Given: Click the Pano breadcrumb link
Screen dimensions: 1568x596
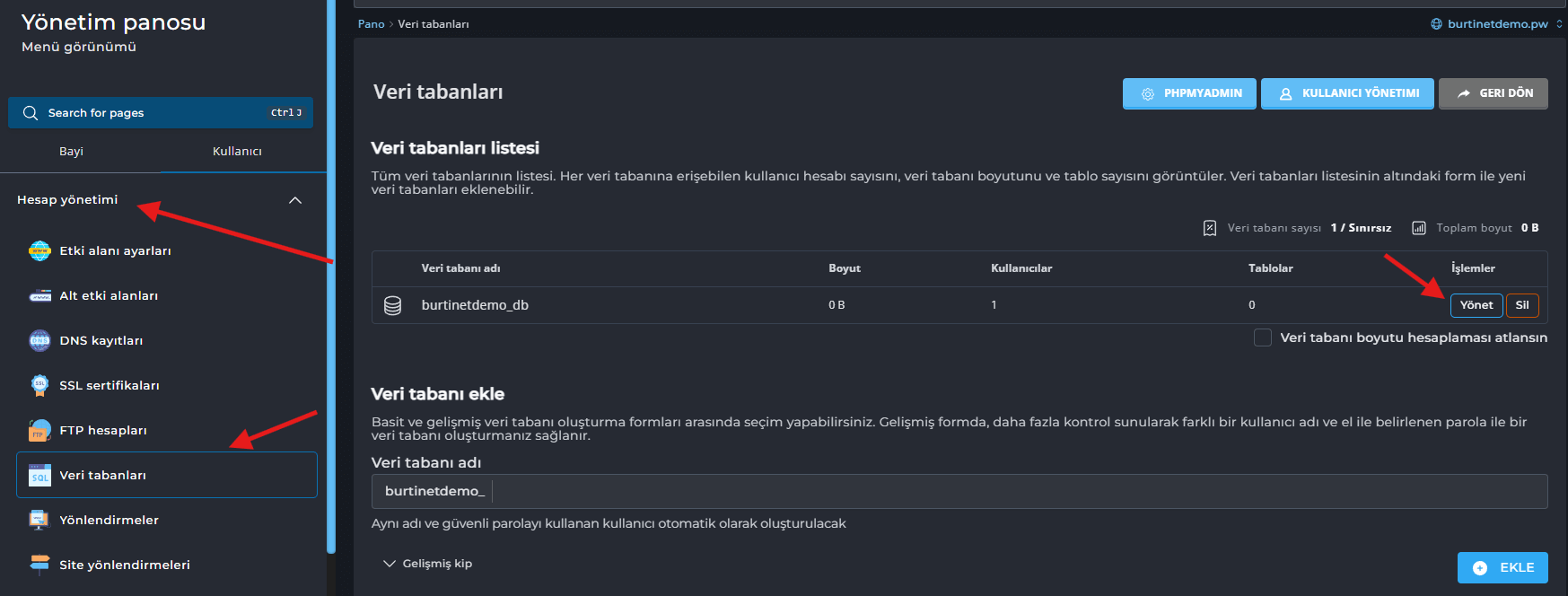Looking at the screenshot, I should 371,24.
